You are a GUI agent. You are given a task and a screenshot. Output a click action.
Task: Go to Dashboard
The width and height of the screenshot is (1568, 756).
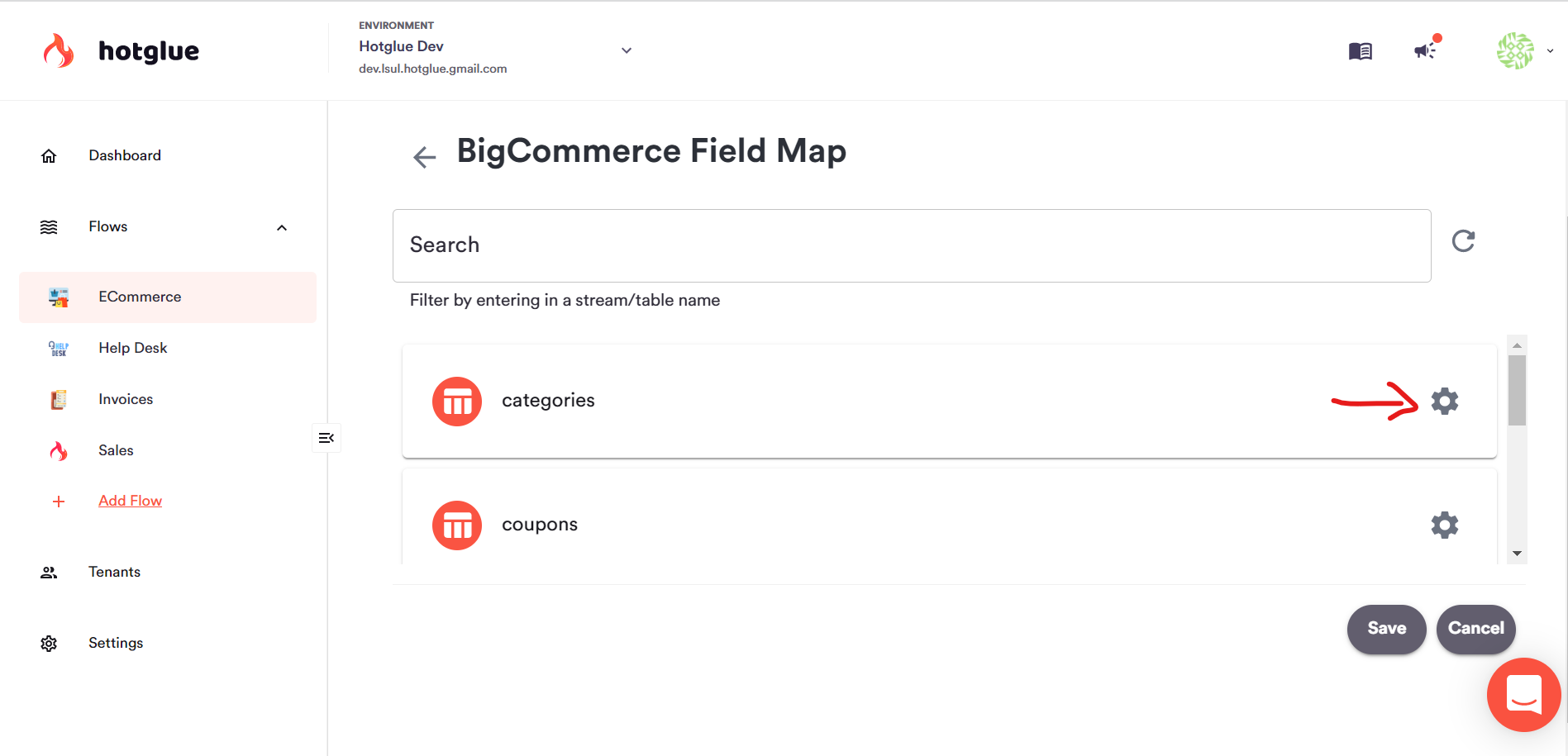[x=125, y=155]
